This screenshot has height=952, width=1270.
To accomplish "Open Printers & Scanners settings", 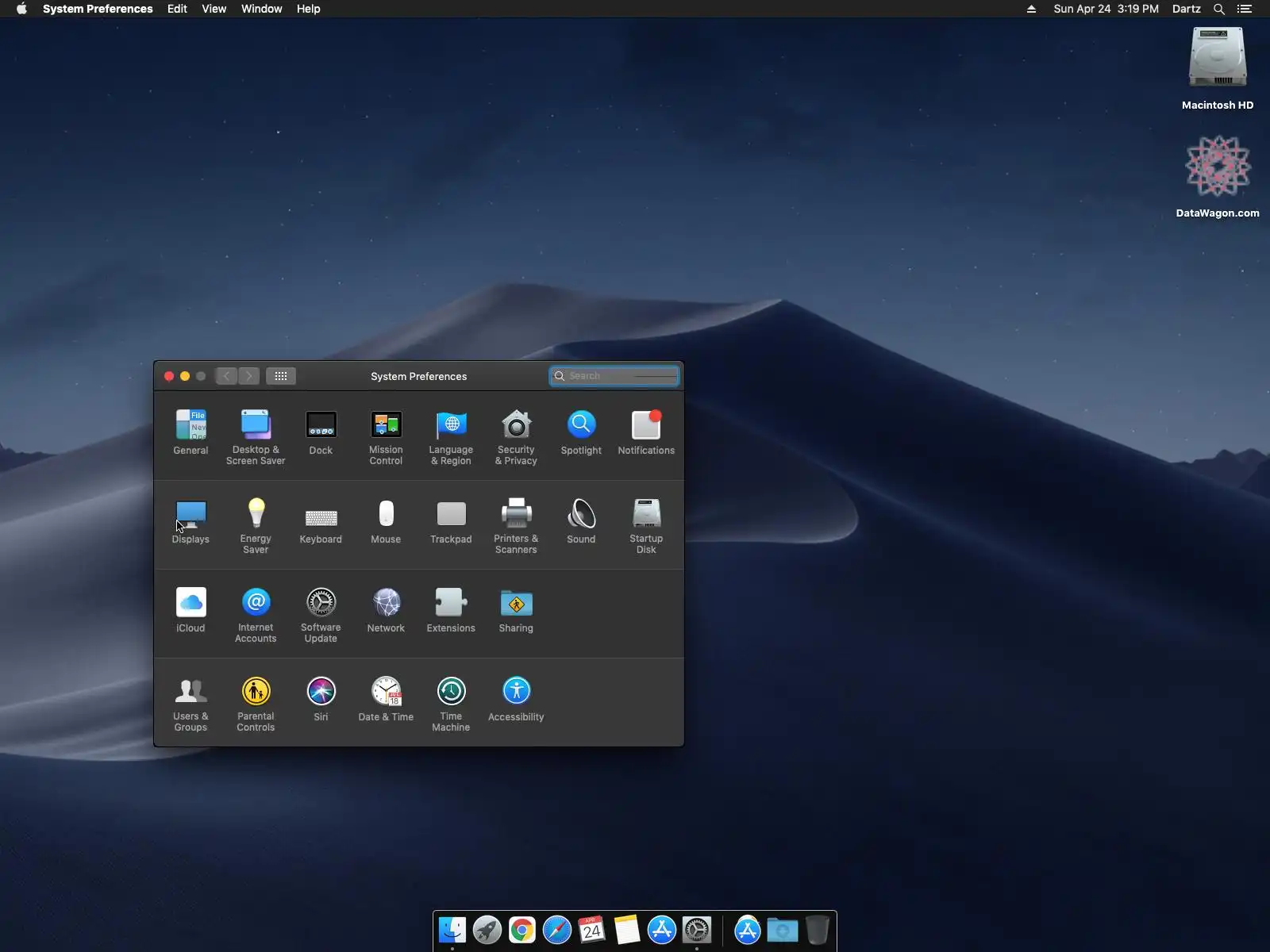I will click(516, 526).
